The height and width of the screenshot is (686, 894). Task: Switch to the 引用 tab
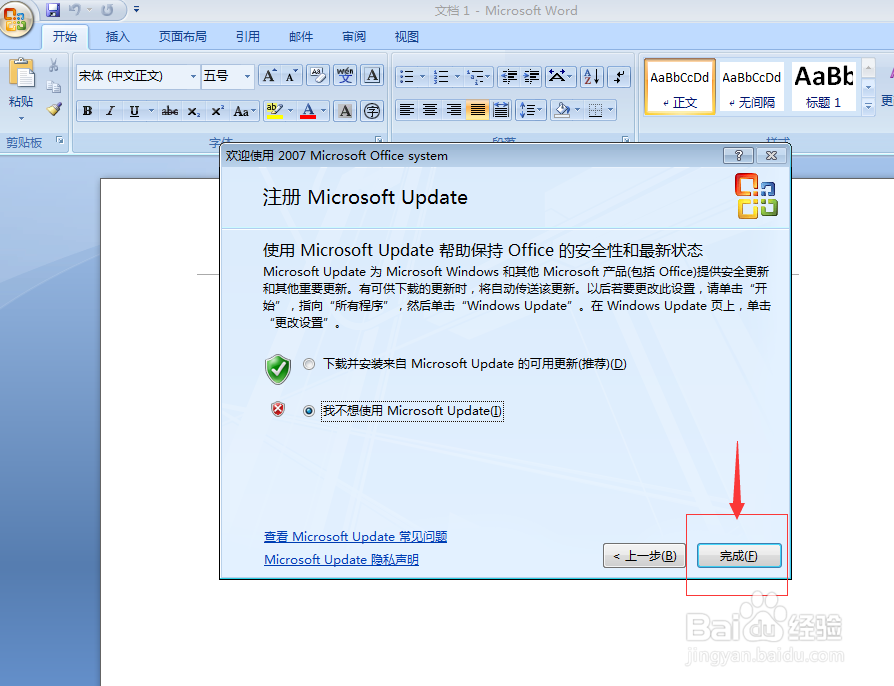click(x=247, y=36)
